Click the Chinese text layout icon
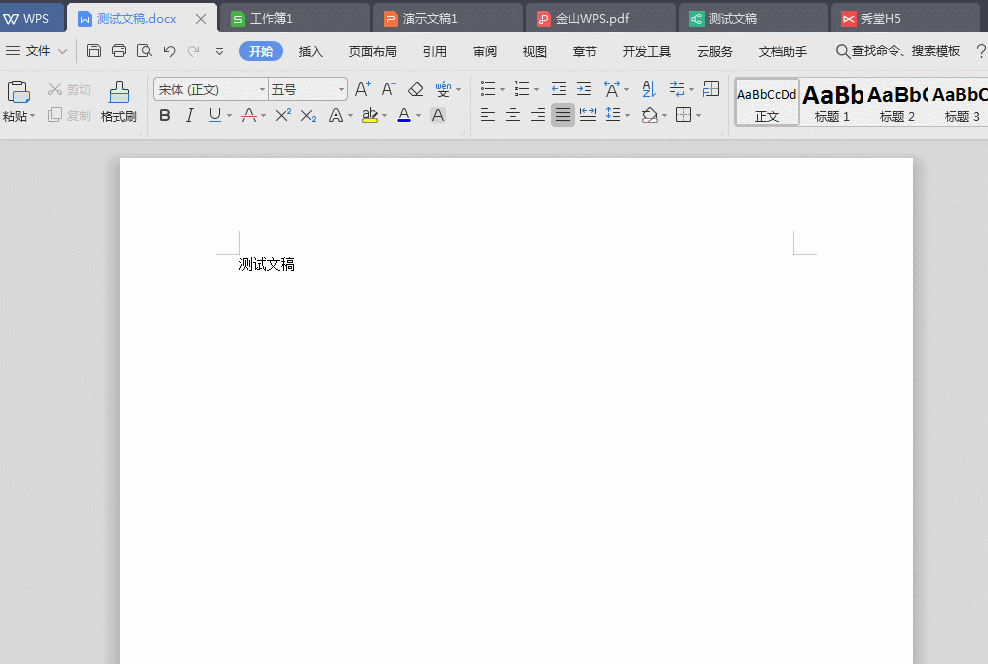Image resolution: width=988 pixels, height=664 pixels. point(612,89)
